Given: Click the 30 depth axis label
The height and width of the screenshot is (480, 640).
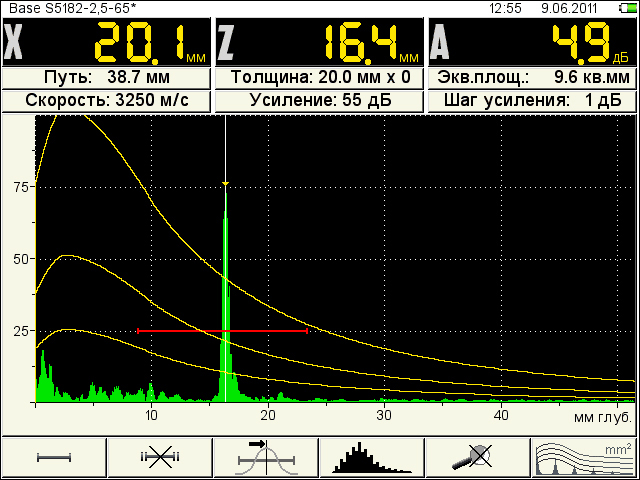Looking at the screenshot, I should pyautogui.click(x=384, y=415).
